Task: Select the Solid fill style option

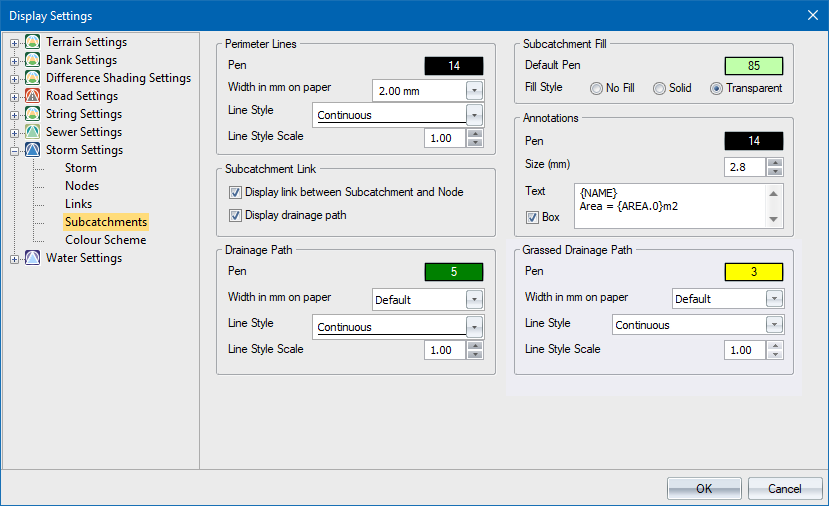Action: pos(659,88)
